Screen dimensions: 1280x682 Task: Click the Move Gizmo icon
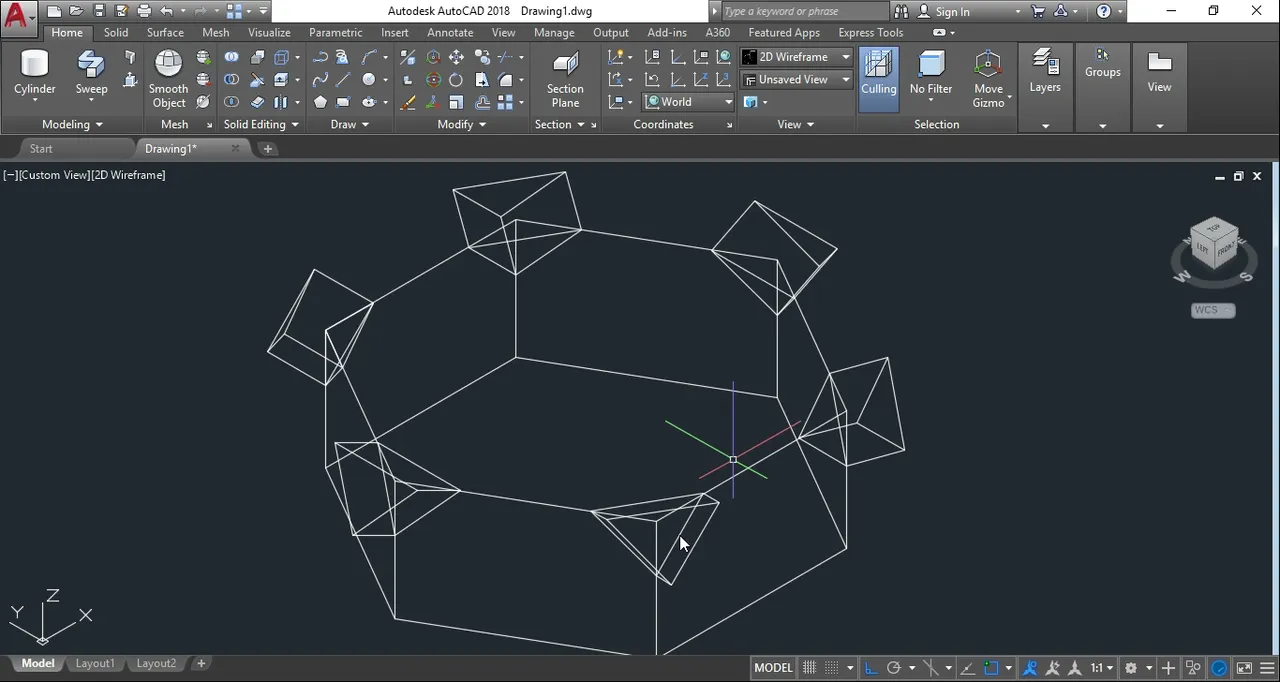point(988,78)
